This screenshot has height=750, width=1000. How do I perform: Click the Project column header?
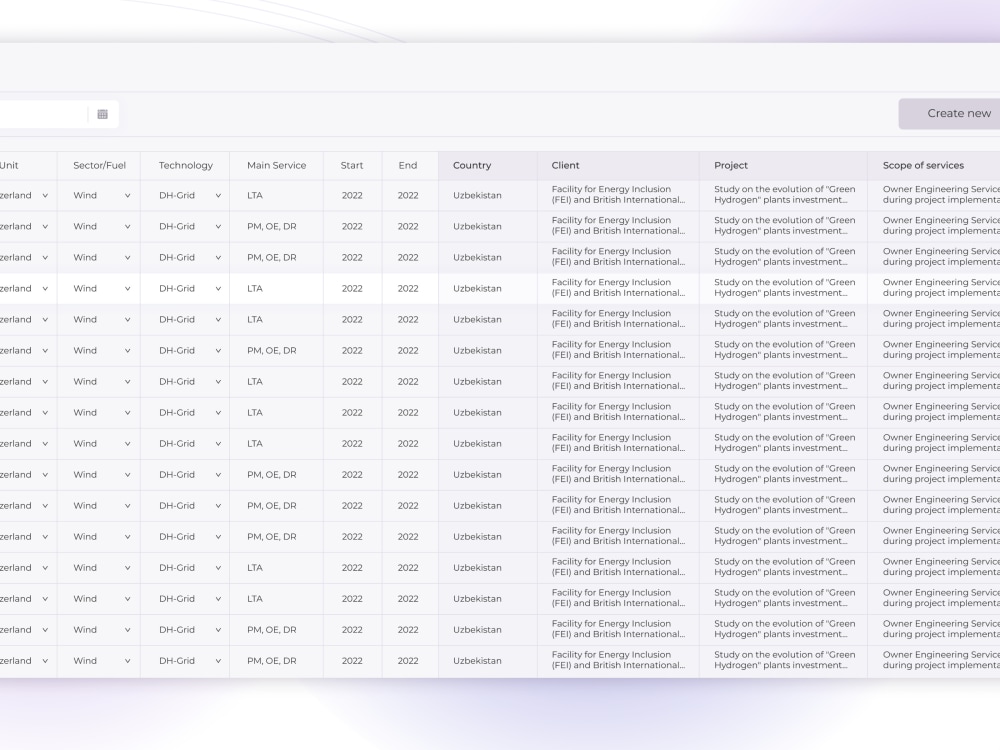(x=731, y=165)
